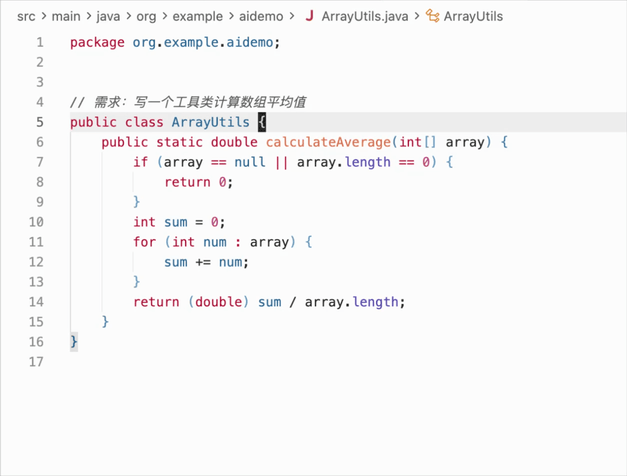627x476 pixels.
Task: Click 'static' keyword on line 6
Action: click(x=179, y=142)
